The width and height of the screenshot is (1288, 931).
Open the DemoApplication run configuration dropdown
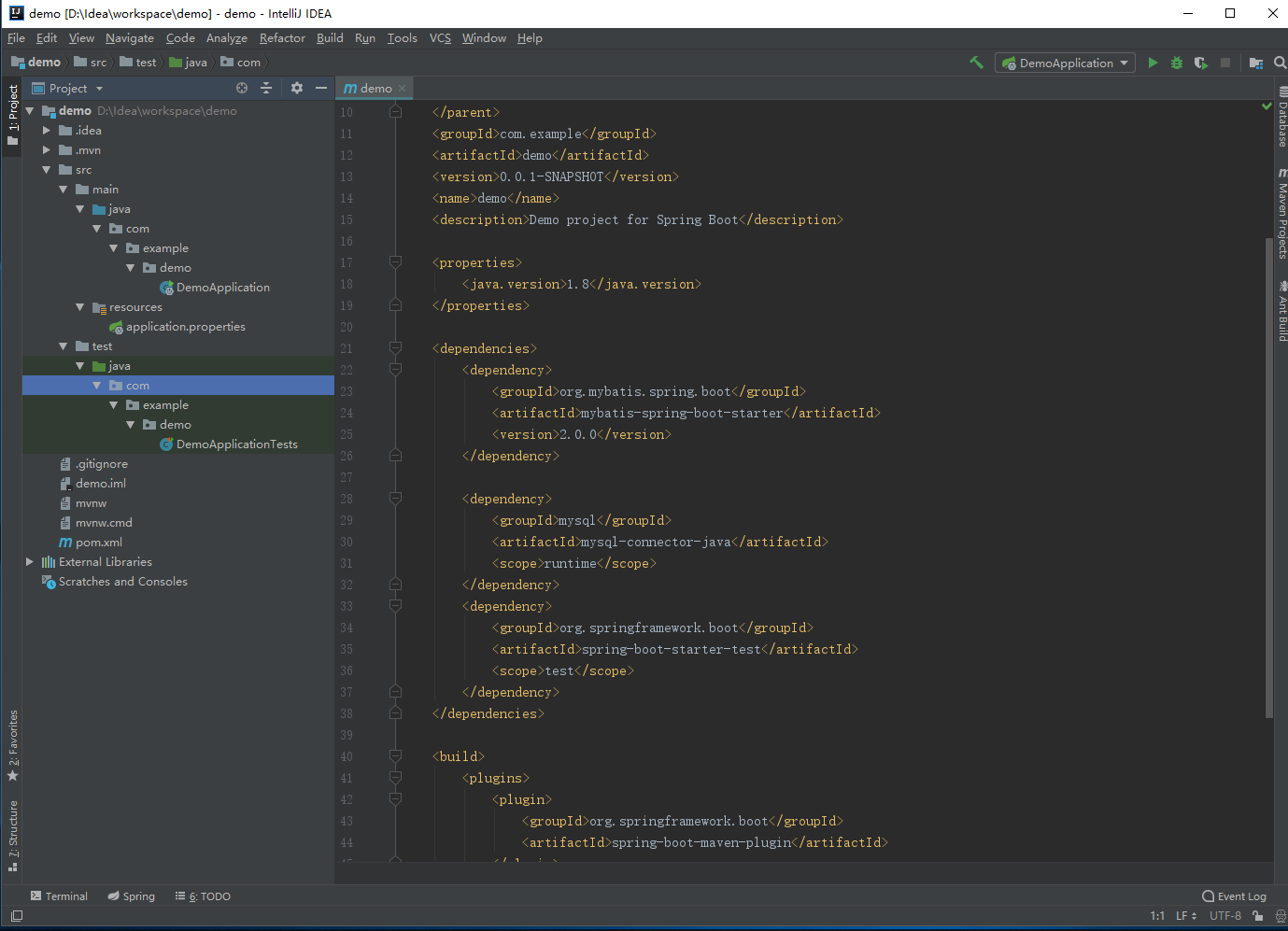[1065, 63]
